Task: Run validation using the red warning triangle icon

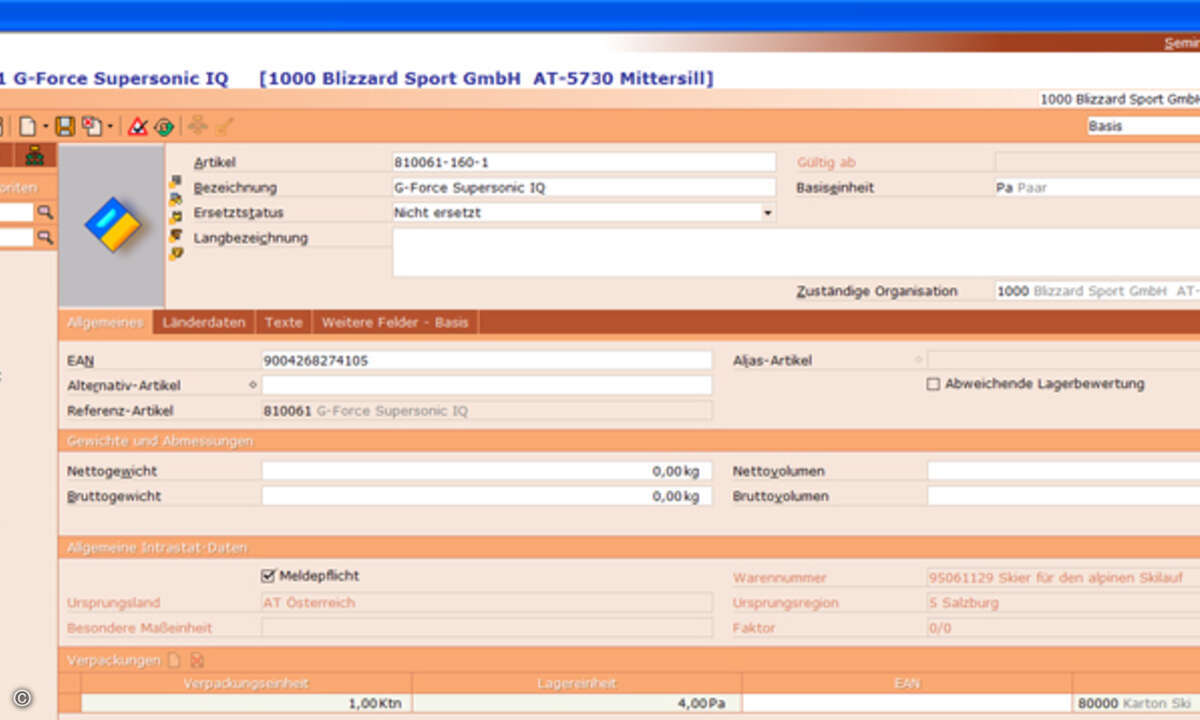Action: click(138, 127)
